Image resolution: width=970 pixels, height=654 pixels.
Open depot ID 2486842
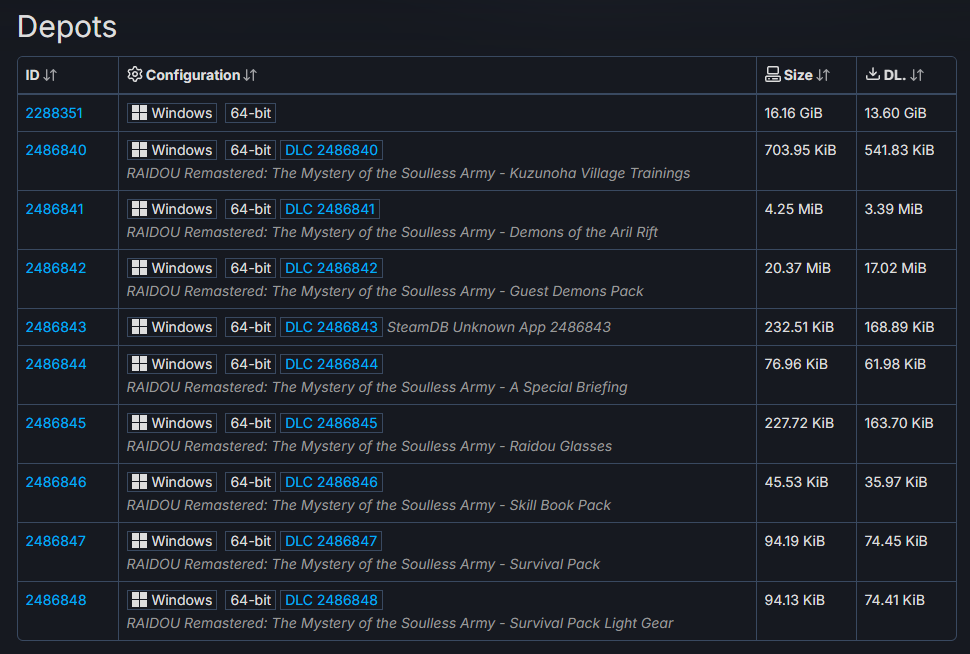click(x=56, y=268)
